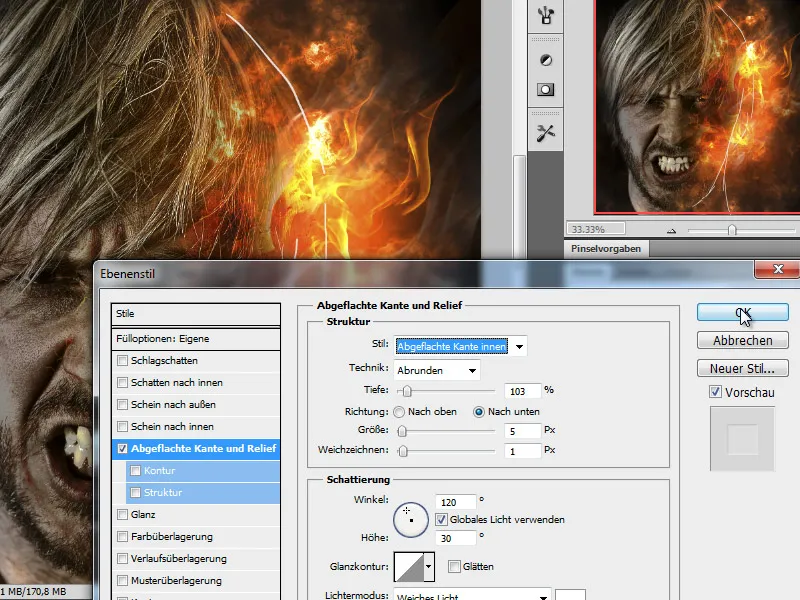Check the Struktur sub-option checkbox
This screenshot has width=800, height=600.
pyautogui.click(x=135, y=492)
